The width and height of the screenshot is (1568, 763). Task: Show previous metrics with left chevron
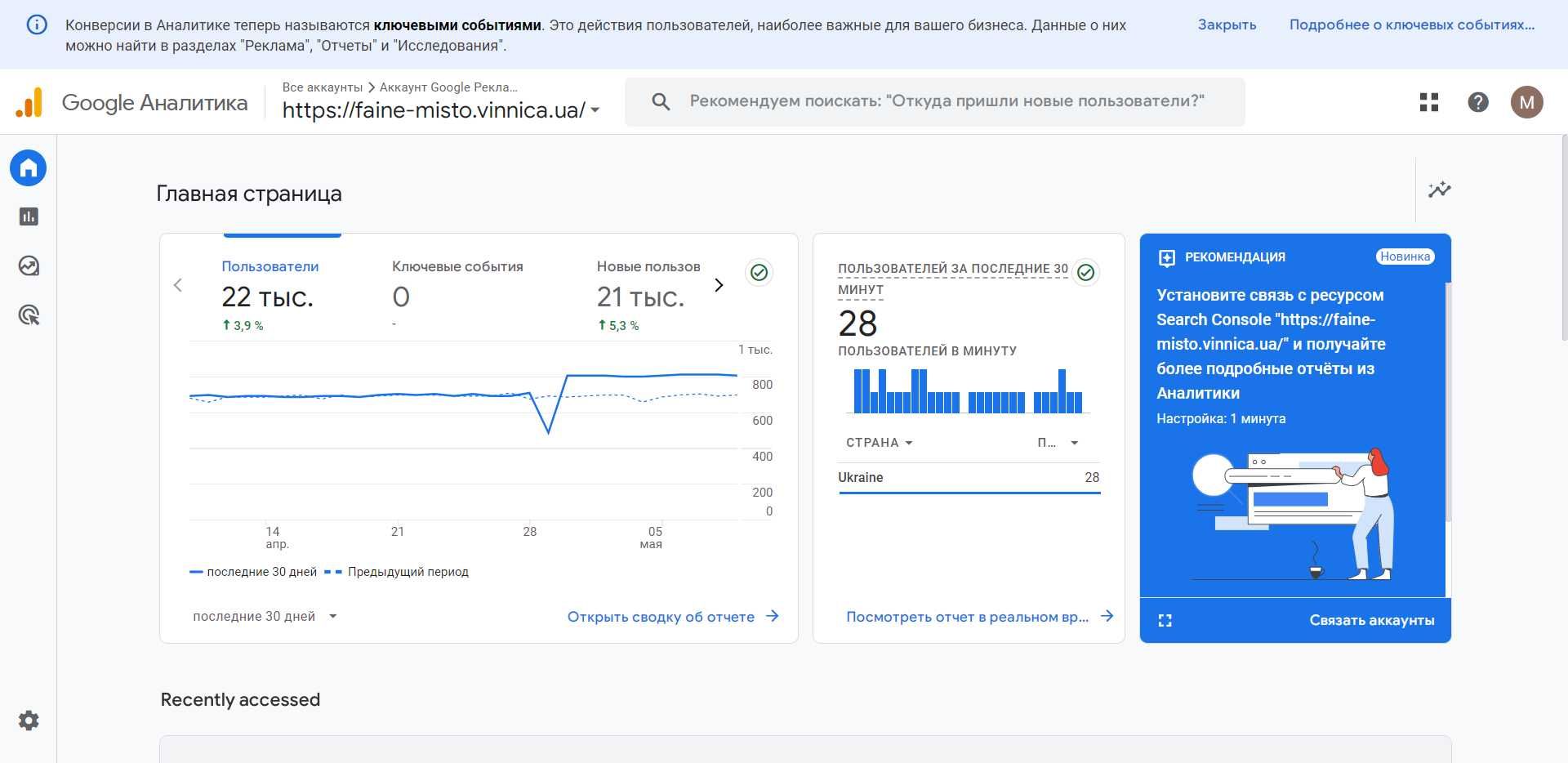point(178,285)
